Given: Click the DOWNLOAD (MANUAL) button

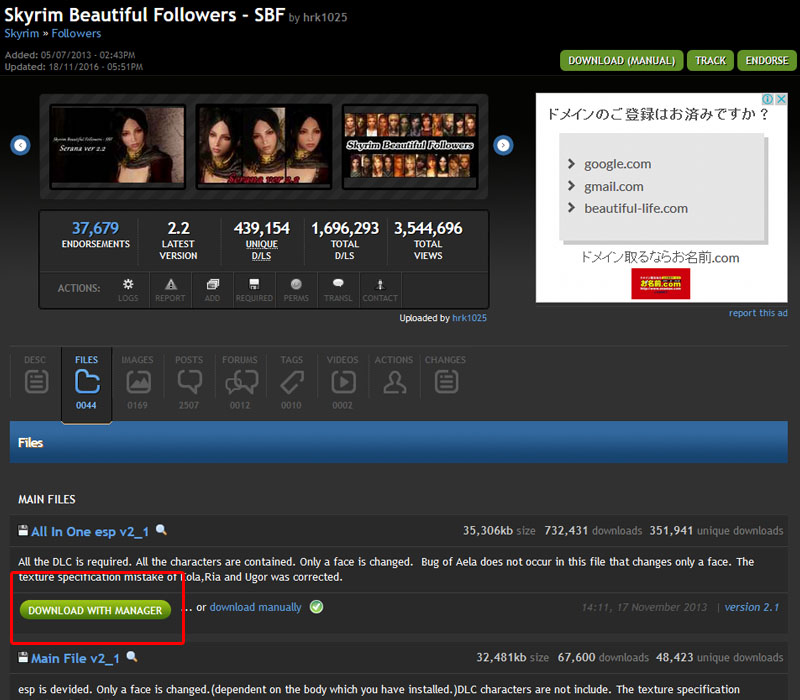Looking at the screenshot, I should (x=621, y=61).
